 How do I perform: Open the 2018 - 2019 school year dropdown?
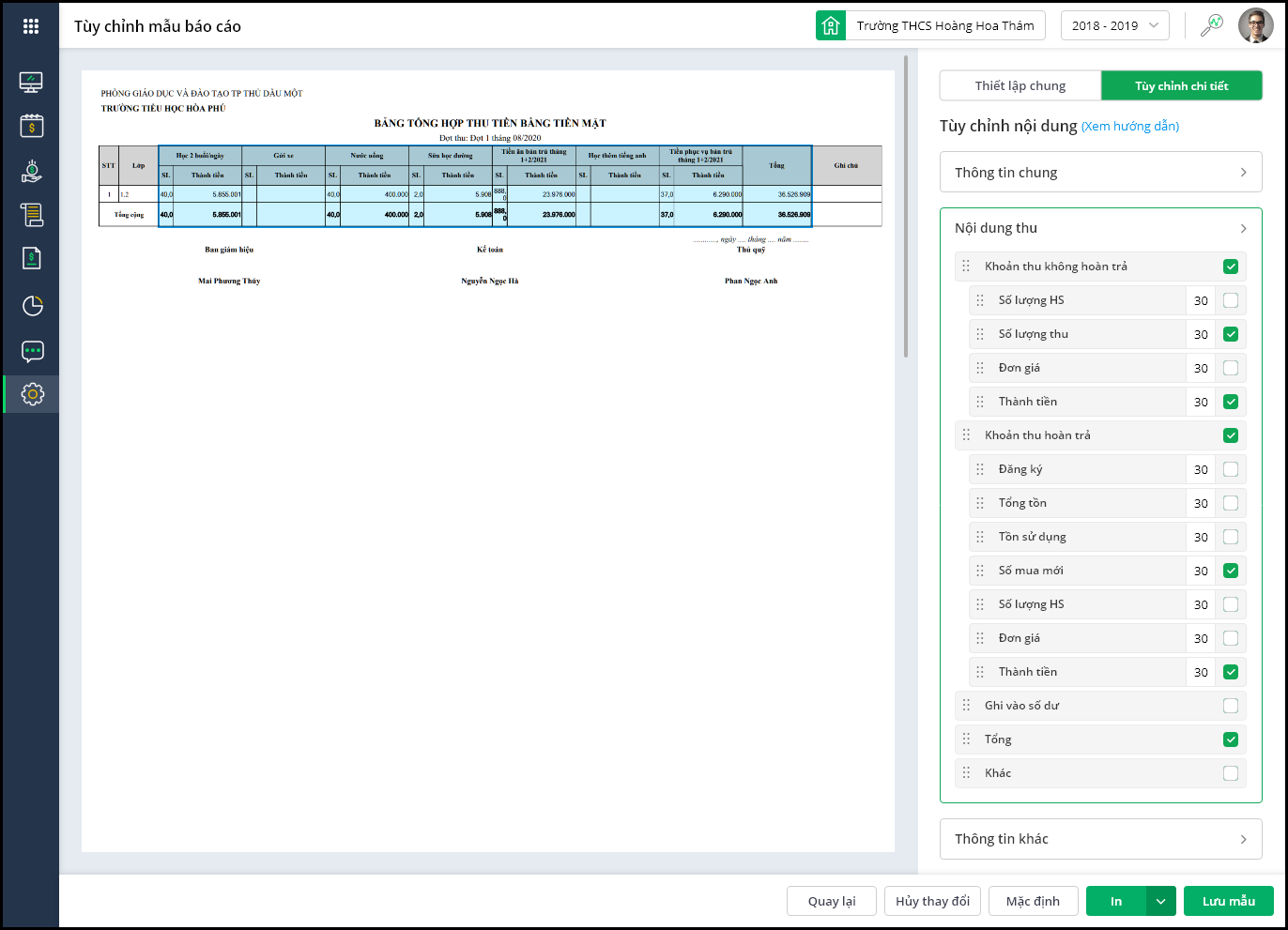1114,25
